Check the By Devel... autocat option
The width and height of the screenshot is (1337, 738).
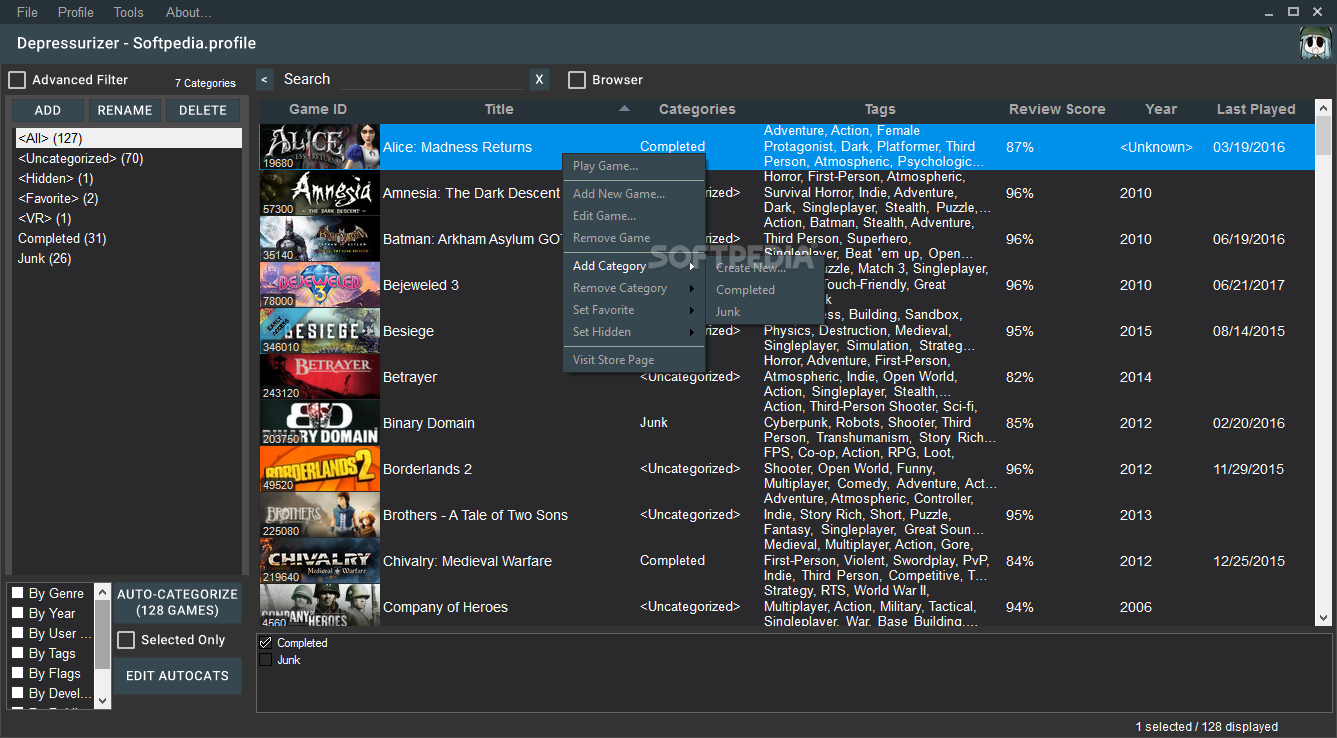(17, 693)
